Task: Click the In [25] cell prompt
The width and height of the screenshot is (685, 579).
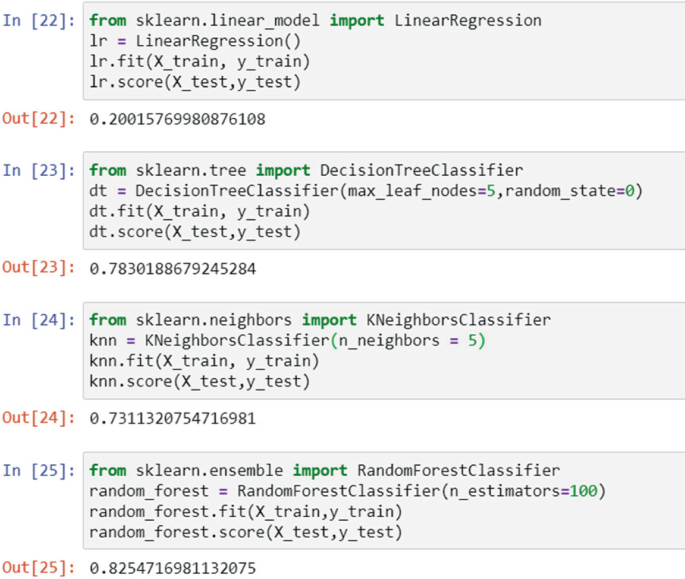Action: coord(39,470)
